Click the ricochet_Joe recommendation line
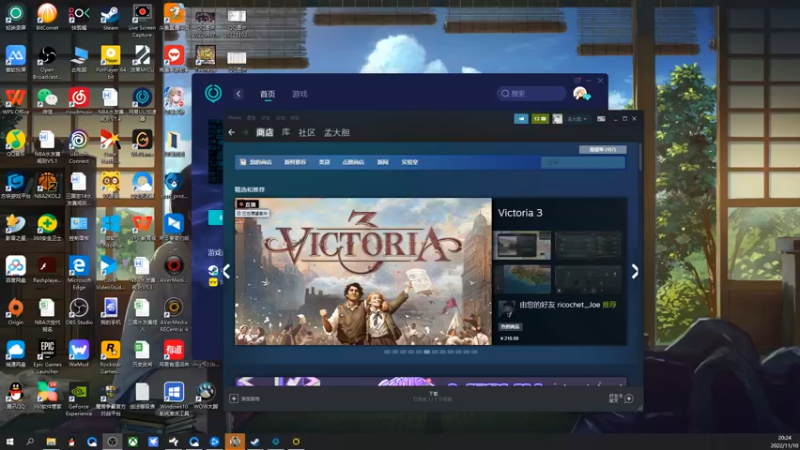 pos(567,305)
